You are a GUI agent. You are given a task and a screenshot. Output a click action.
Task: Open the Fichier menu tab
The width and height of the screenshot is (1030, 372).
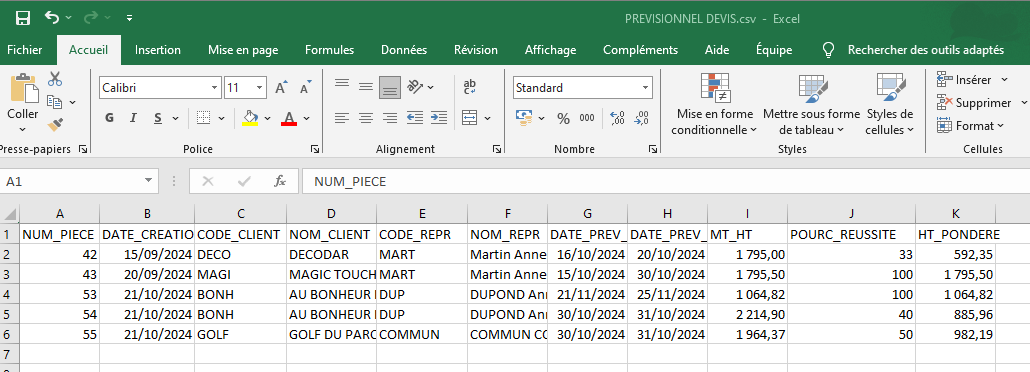[x=24, y=50]
